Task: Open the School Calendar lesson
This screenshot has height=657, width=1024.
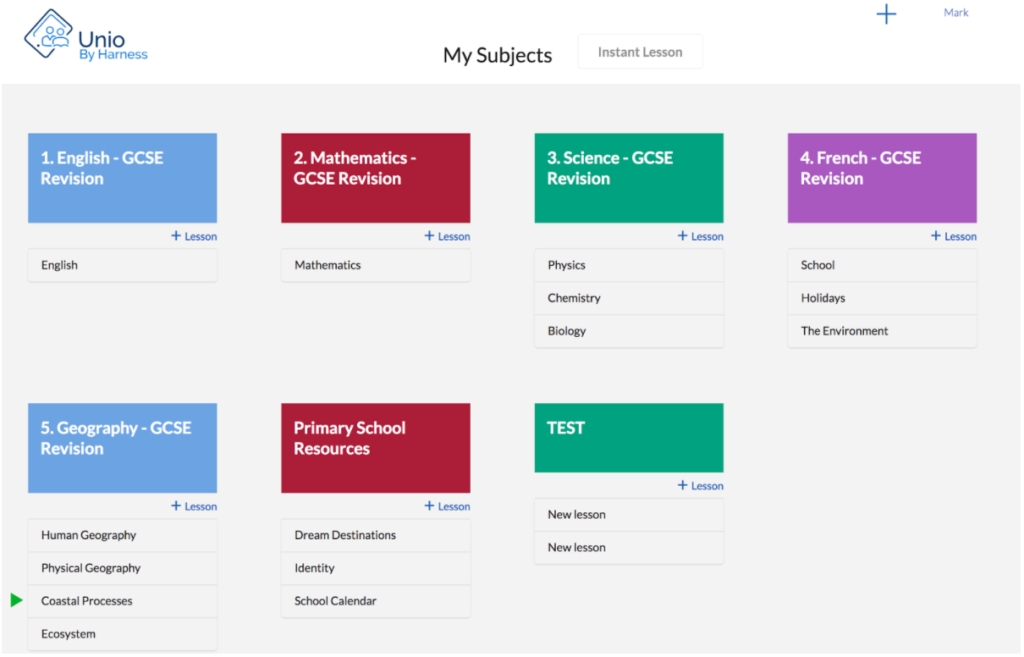Action: 375,601
